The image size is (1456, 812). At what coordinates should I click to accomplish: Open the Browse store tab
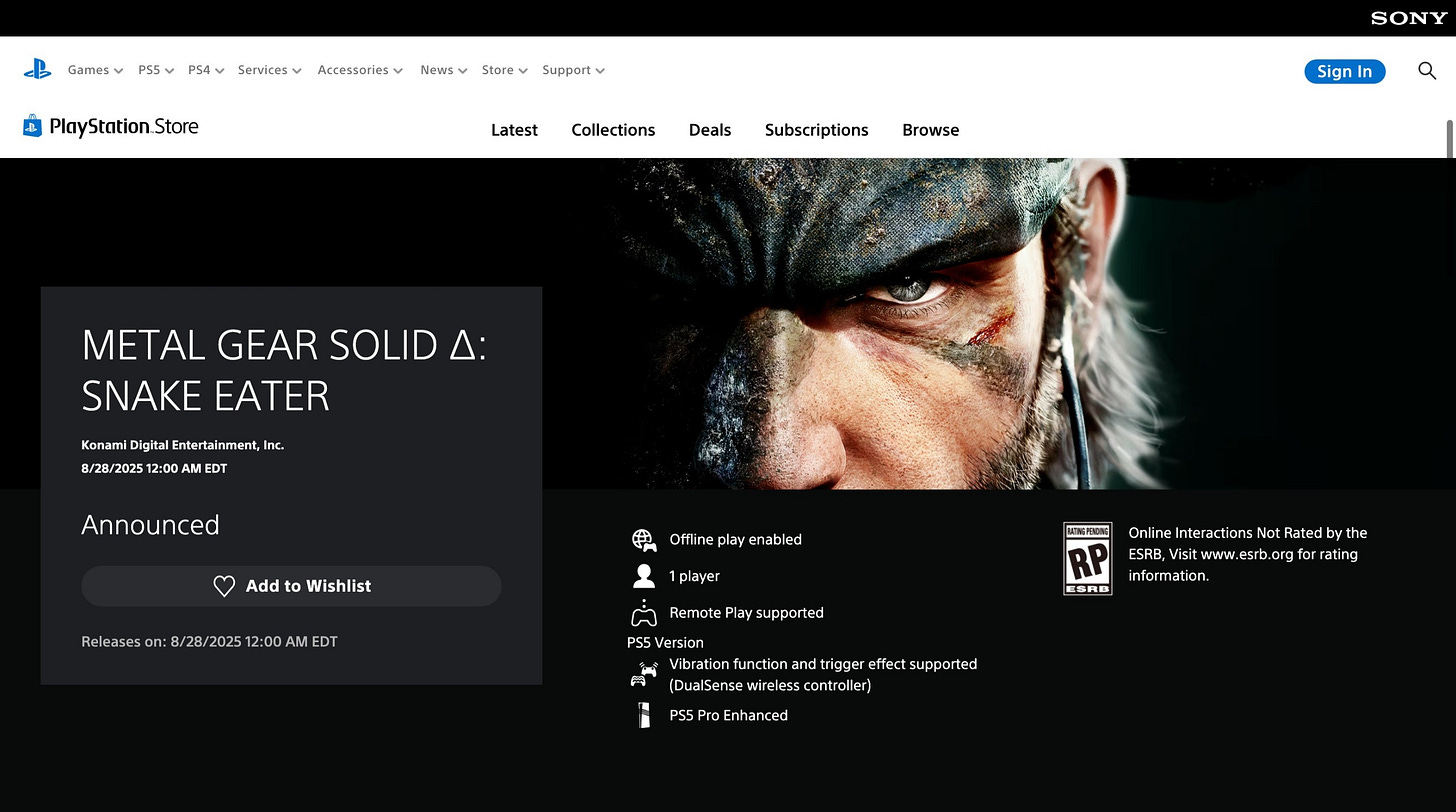point(930,130)
